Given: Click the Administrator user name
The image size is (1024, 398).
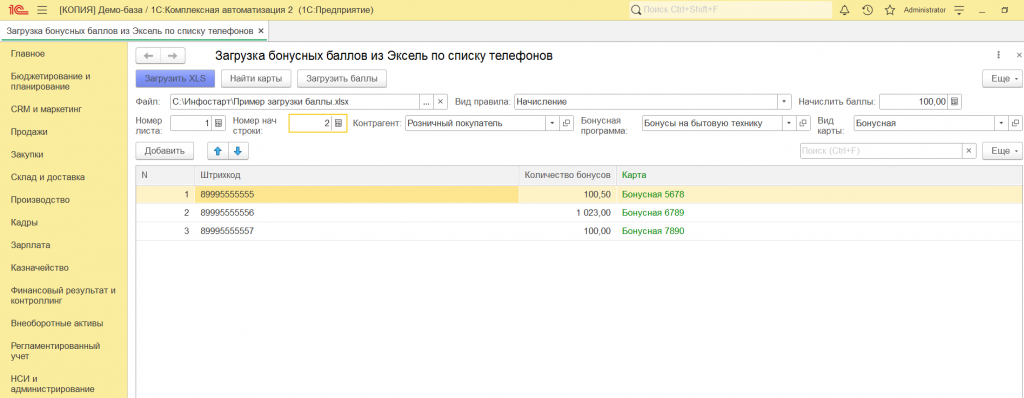Looking at the screenshot, I should (924, 10).
